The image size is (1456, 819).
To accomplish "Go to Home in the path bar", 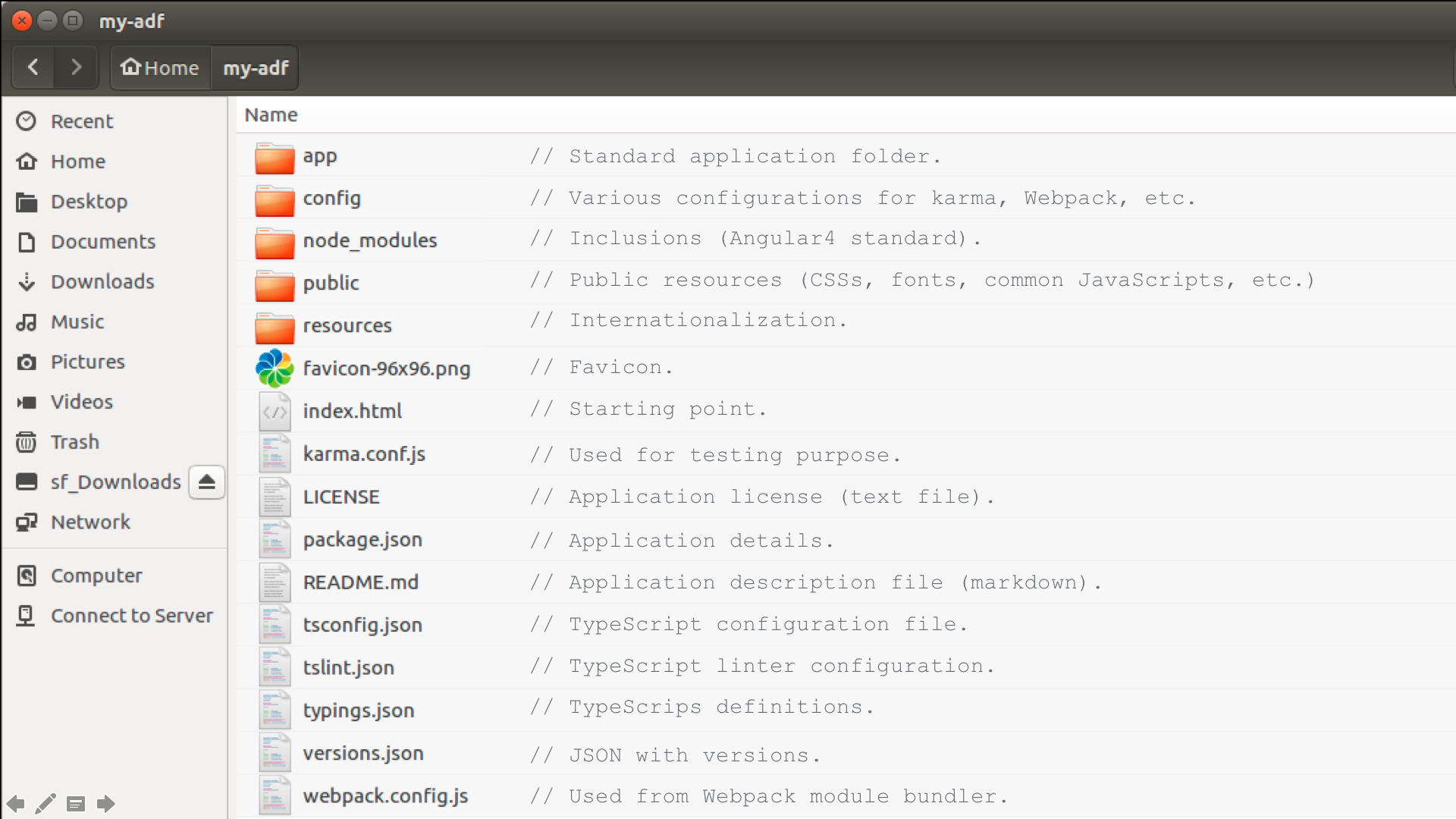I will coord(161,68).
